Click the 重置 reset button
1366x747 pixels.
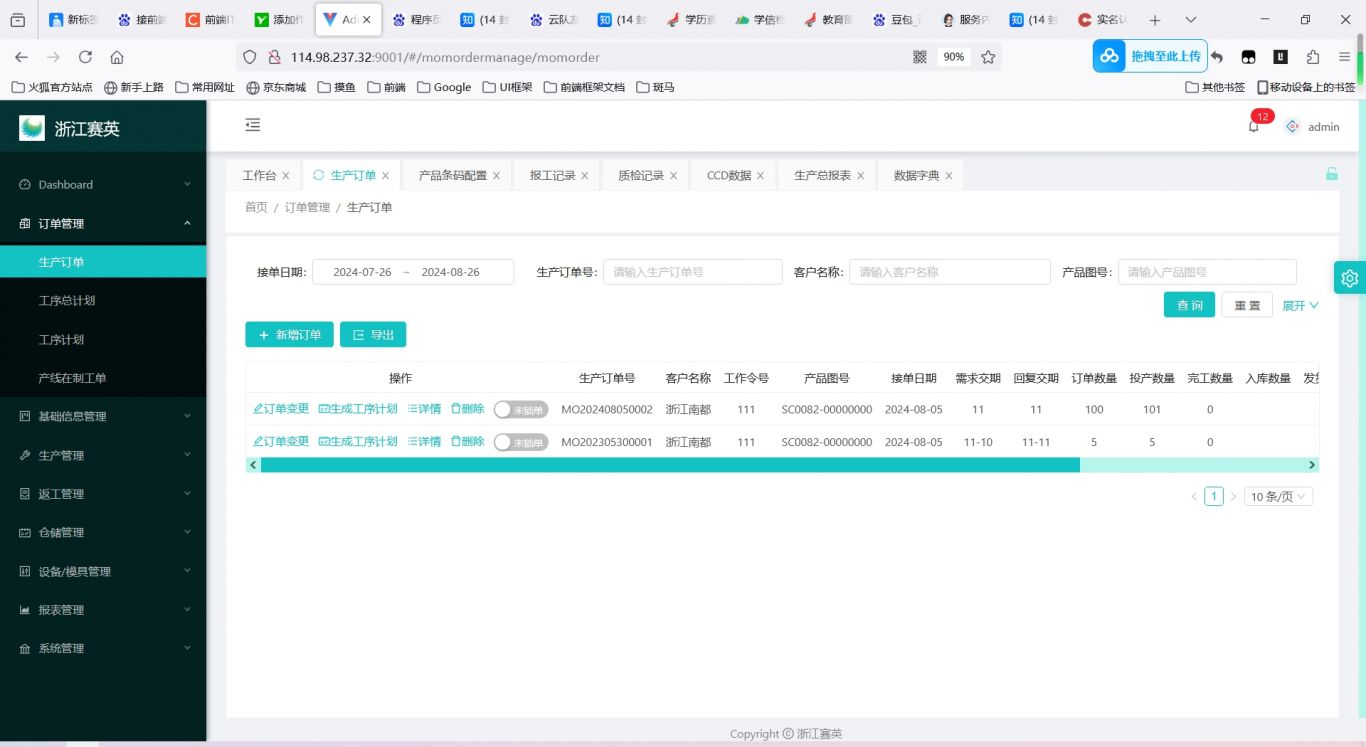pyautogui.click(x=1247, y=305)
